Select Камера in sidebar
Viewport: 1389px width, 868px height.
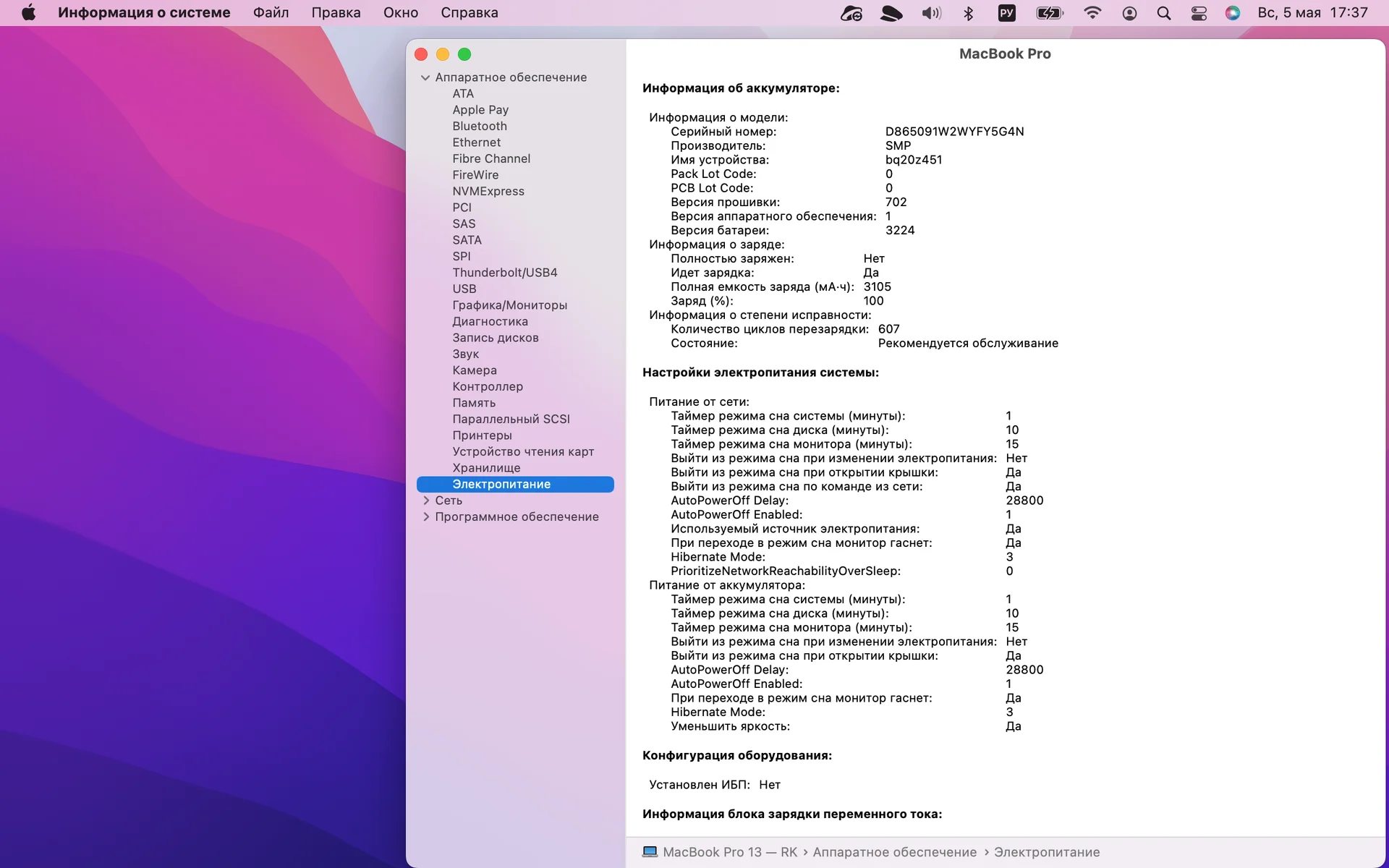(475, 370)
